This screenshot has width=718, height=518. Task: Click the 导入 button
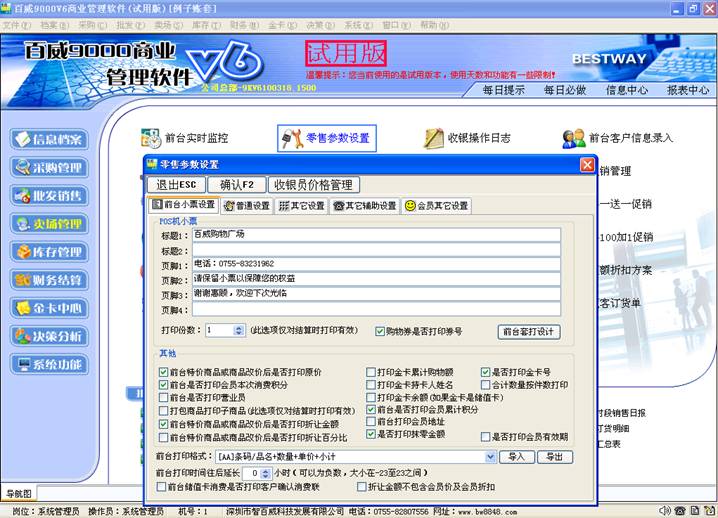pos(517,457)
